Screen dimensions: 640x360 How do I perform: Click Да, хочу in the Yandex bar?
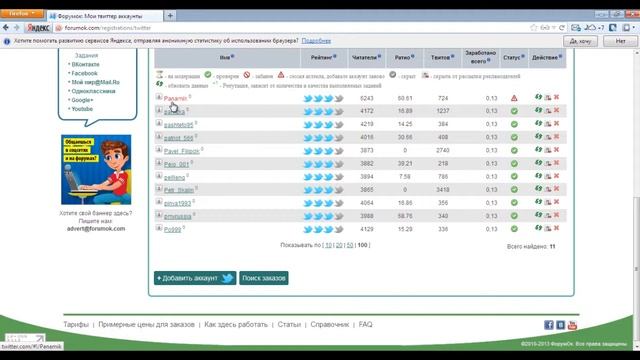[x=580, y=41]
